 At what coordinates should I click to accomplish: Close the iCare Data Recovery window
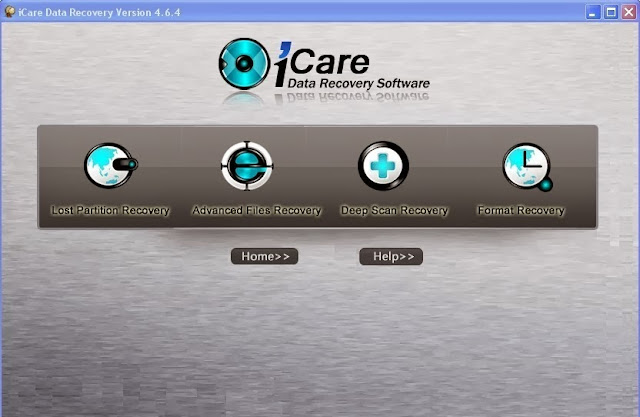[x=629, y=12]
